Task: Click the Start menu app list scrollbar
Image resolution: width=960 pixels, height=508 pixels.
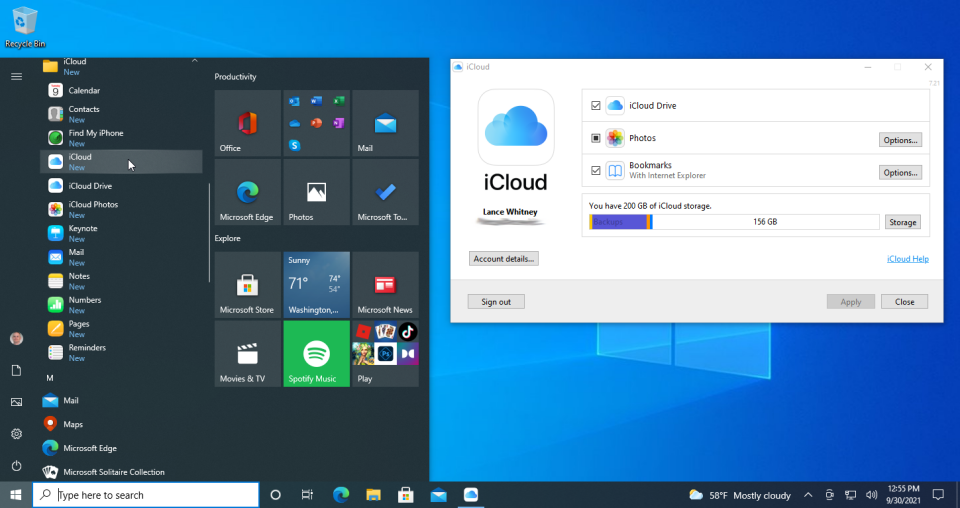Action: click(210, 233)
